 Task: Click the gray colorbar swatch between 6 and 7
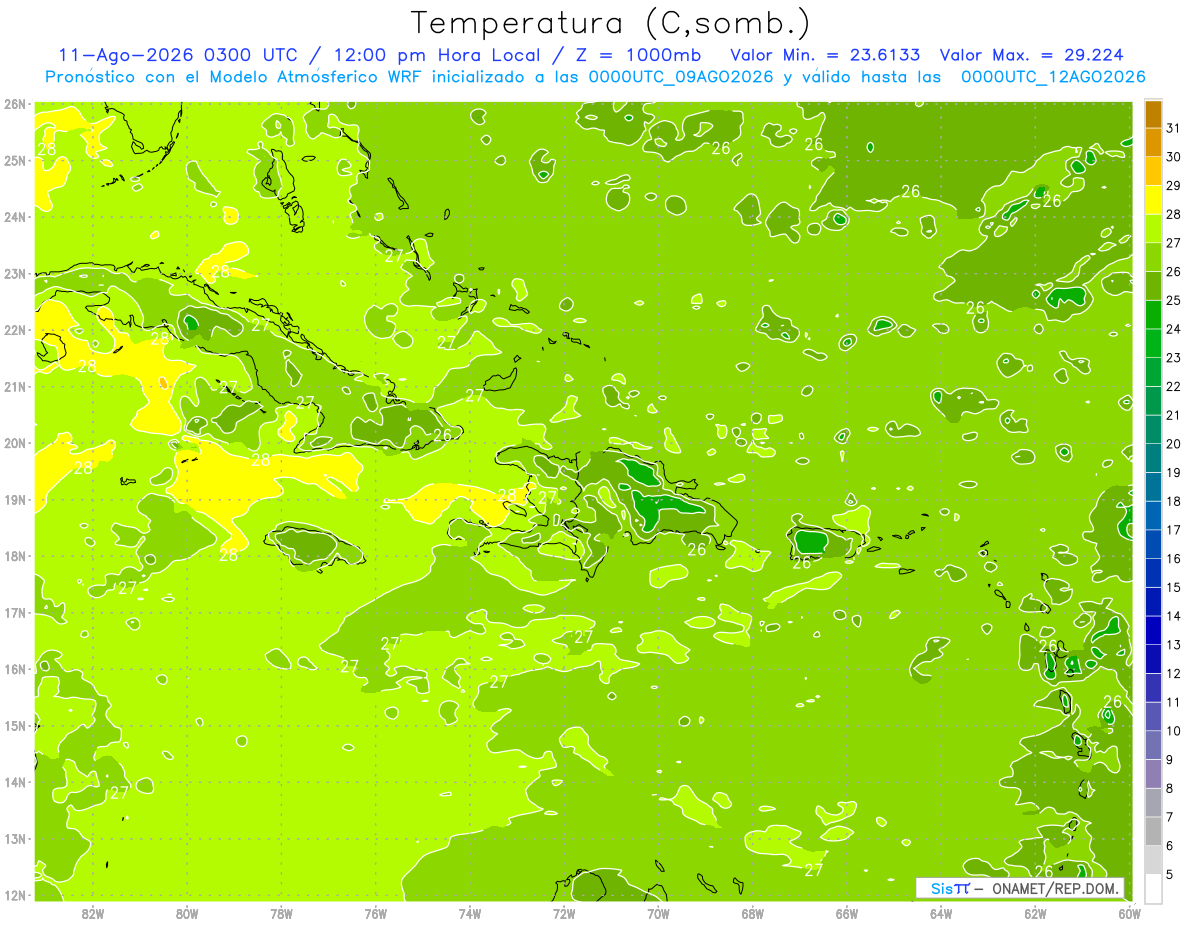(1153, 830)
